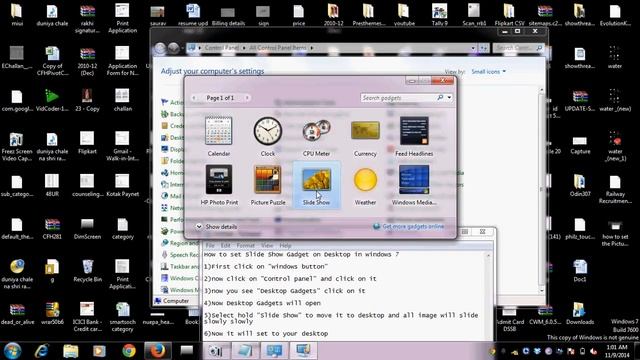Open Firefox from taskbar
640x360 pixels.
pyautogui.click(x=158, y=351)
